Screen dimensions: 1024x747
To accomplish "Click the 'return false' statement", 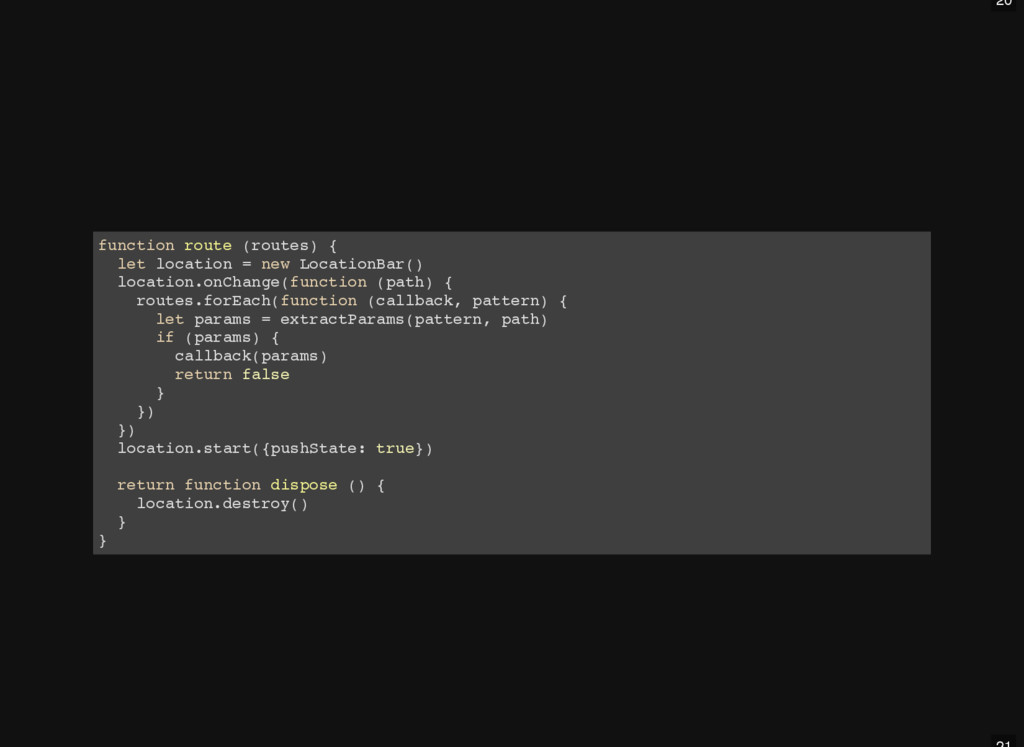I will tap(232, 374).
